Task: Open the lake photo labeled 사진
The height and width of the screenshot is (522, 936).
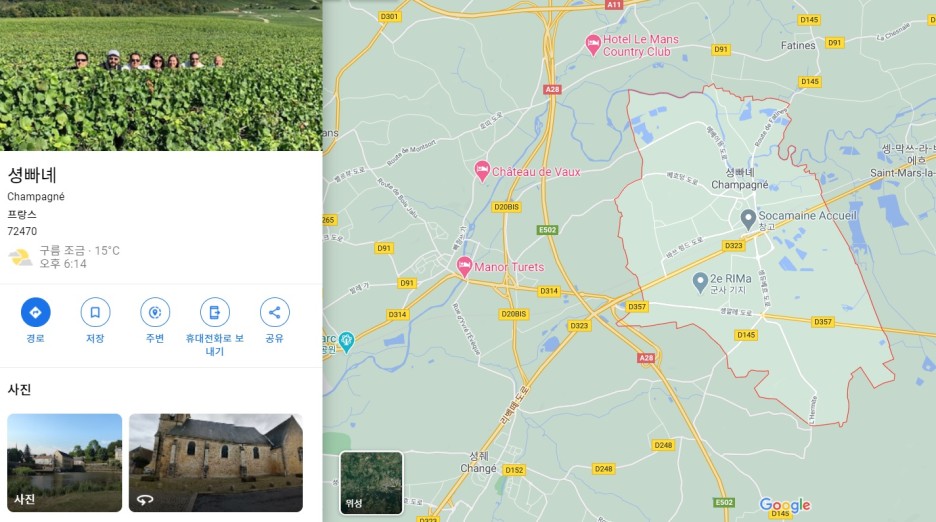Action: 64,463
